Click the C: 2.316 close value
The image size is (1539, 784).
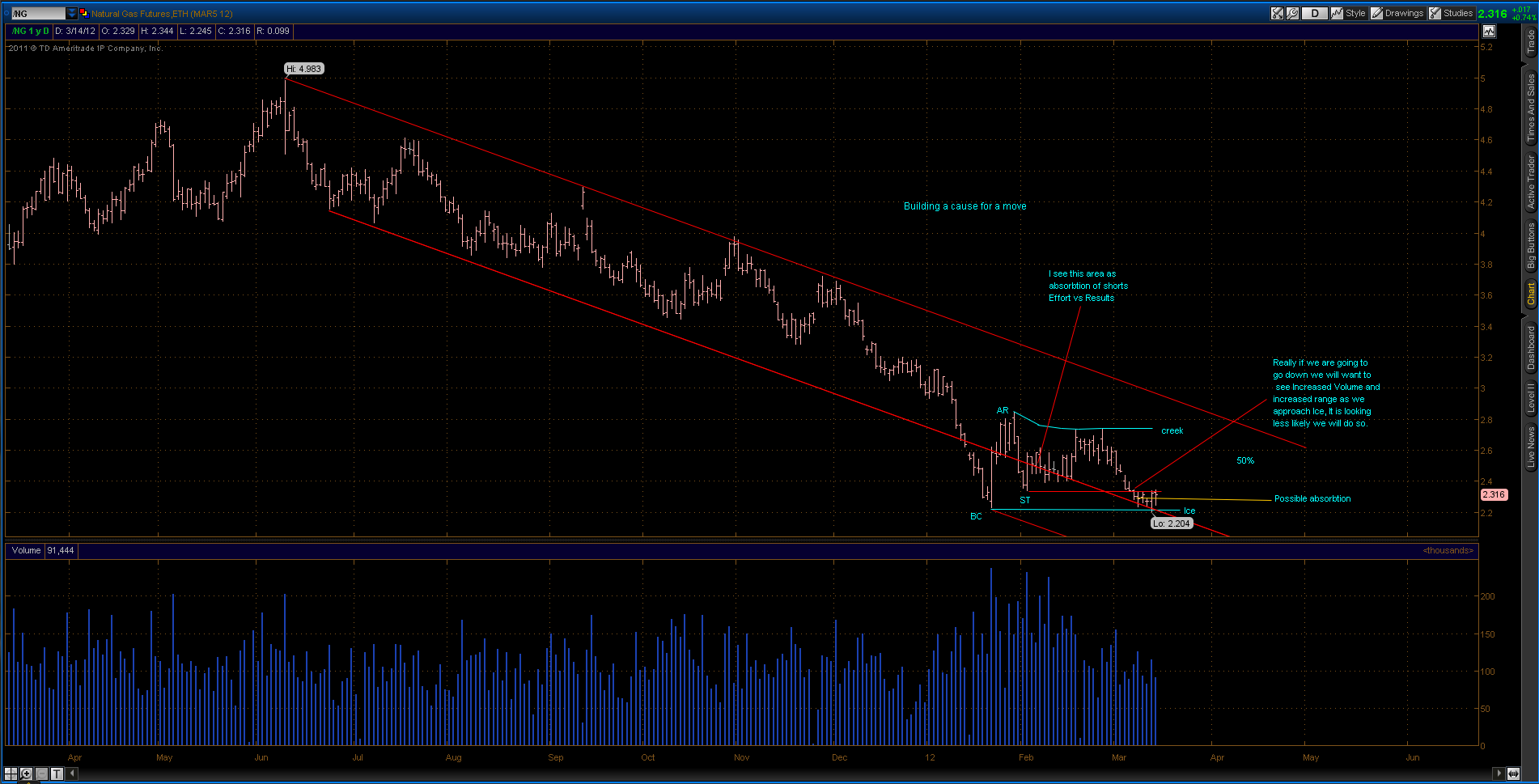(235, 31)
